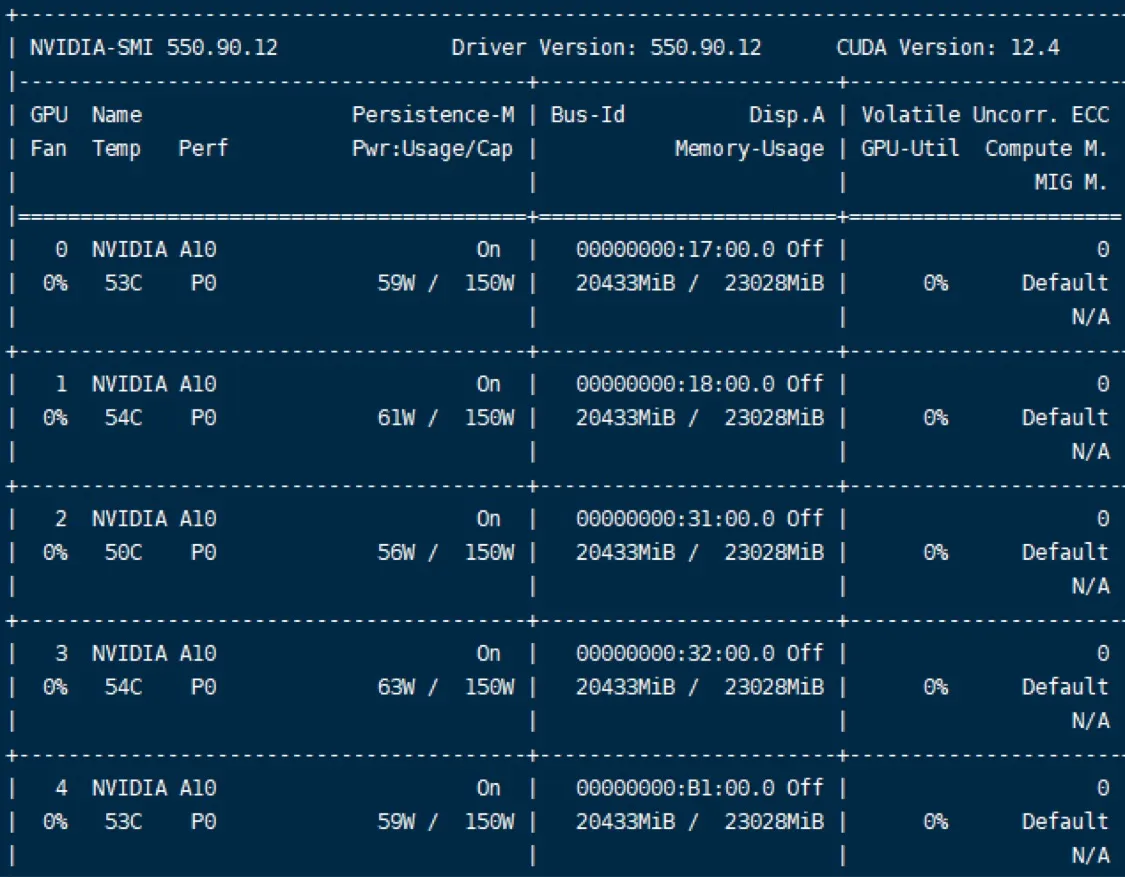The width and height of the screenshot is (1125, 877).
Task: Click the "GPU" column header
Action: pos(49,115)
